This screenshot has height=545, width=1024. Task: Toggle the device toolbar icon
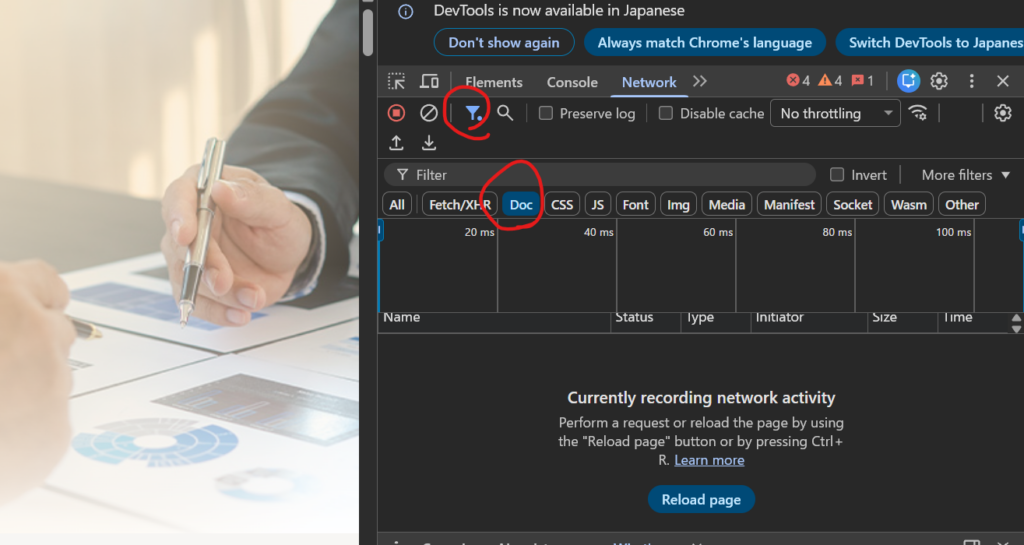click(x=429, y=82)
